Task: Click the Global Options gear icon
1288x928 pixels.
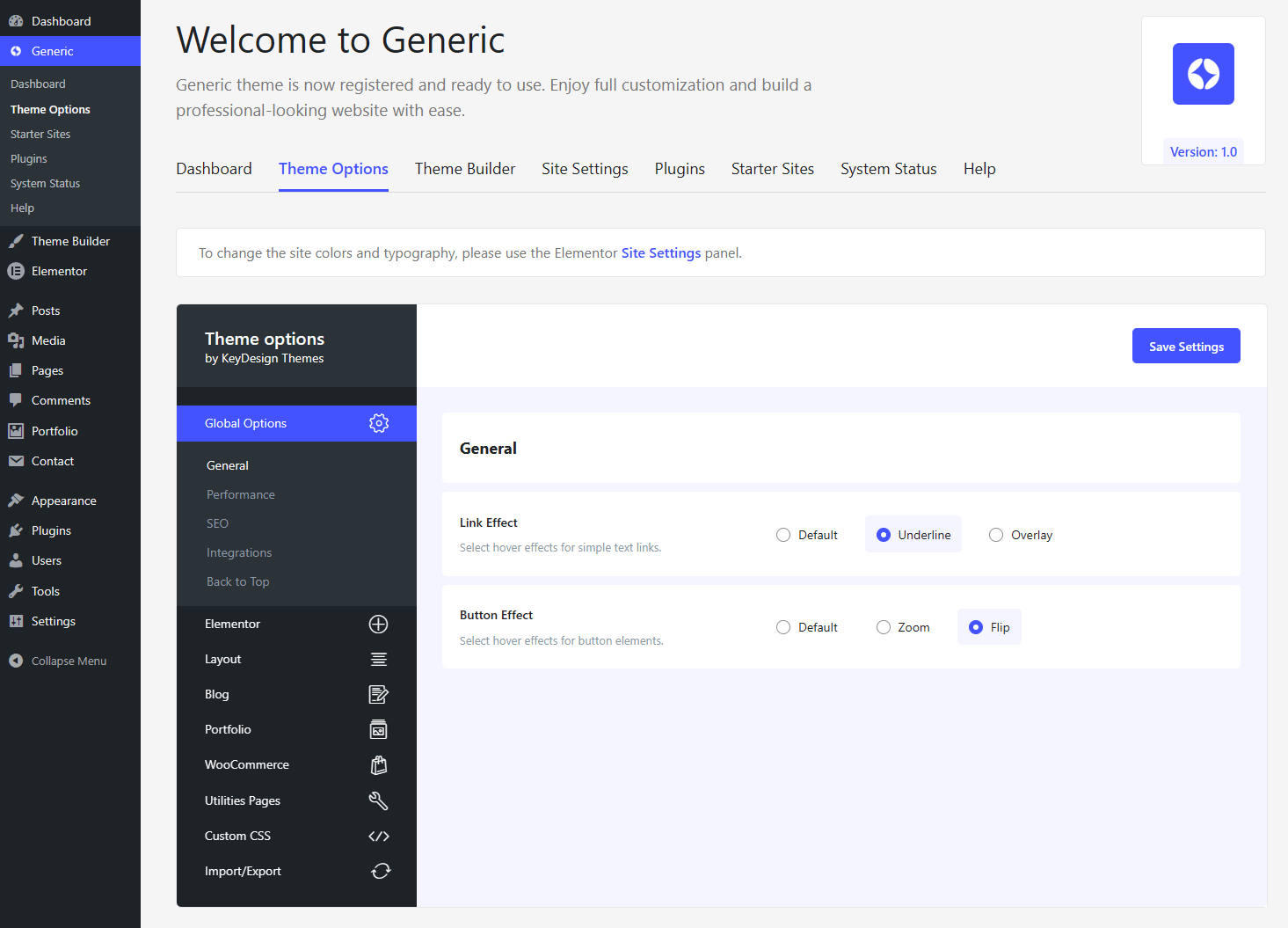Action: pyautogui.click(x=379, y=423)
